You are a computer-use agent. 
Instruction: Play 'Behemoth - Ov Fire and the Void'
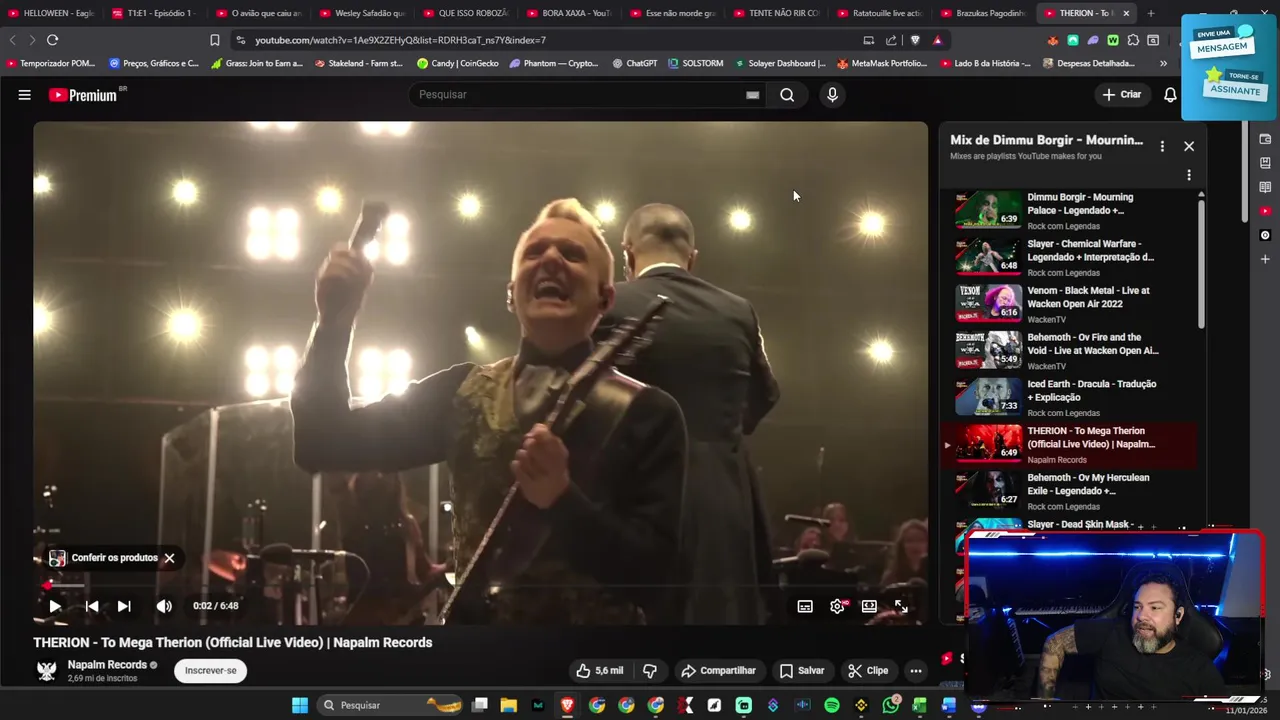coord(1070,351)
